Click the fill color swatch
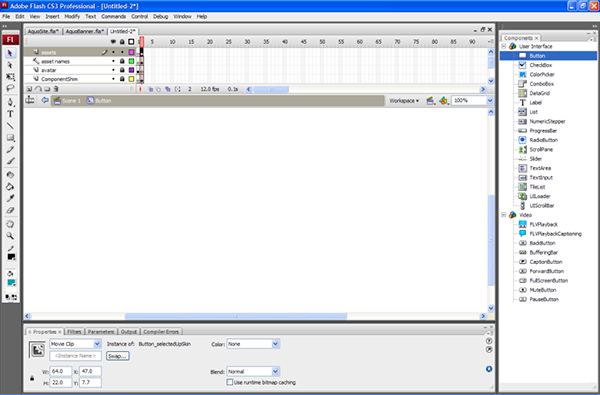 [11, 283]
